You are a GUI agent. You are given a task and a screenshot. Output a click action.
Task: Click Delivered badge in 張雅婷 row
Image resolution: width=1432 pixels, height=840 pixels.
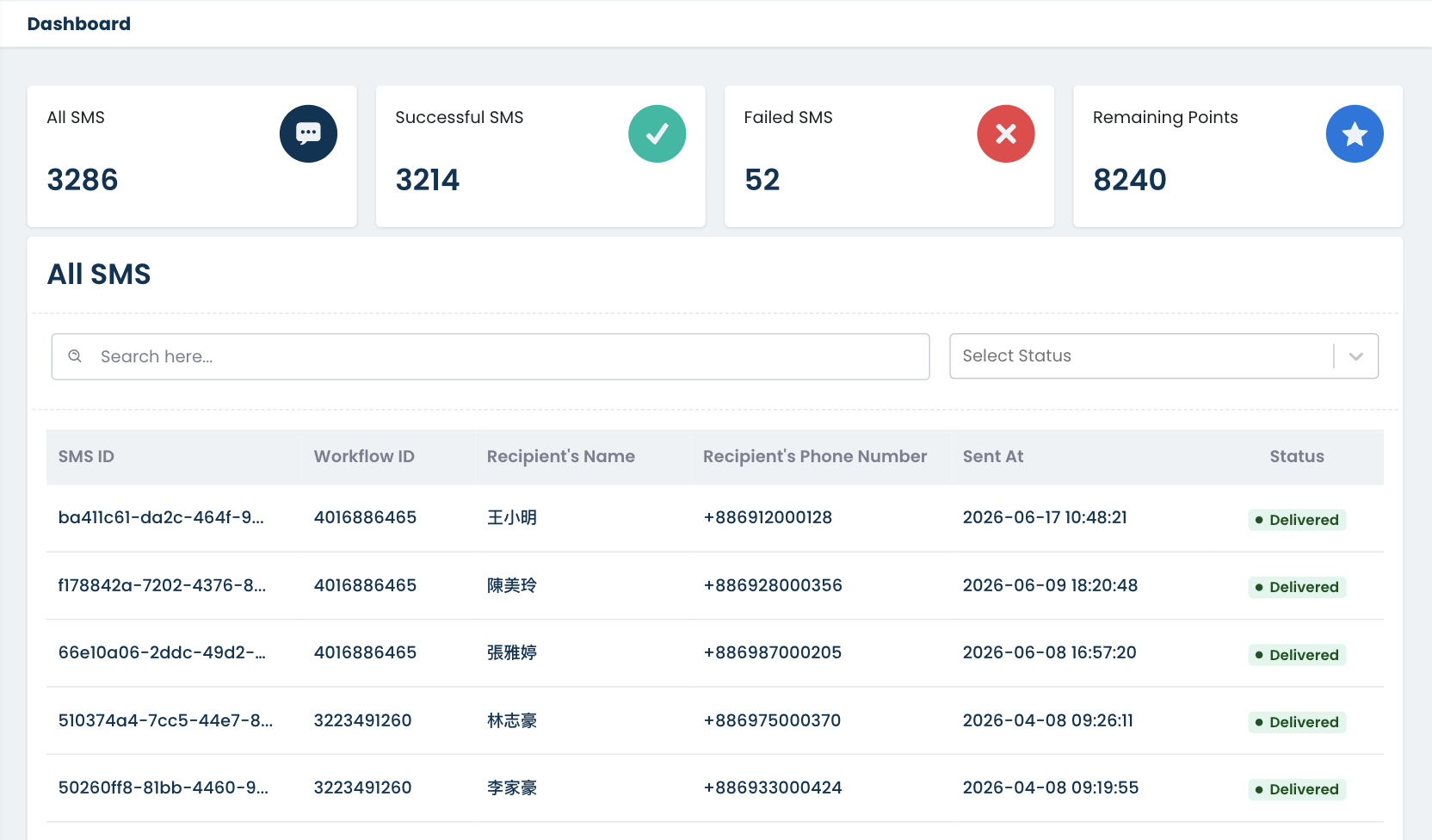[x=1297, y=655]
